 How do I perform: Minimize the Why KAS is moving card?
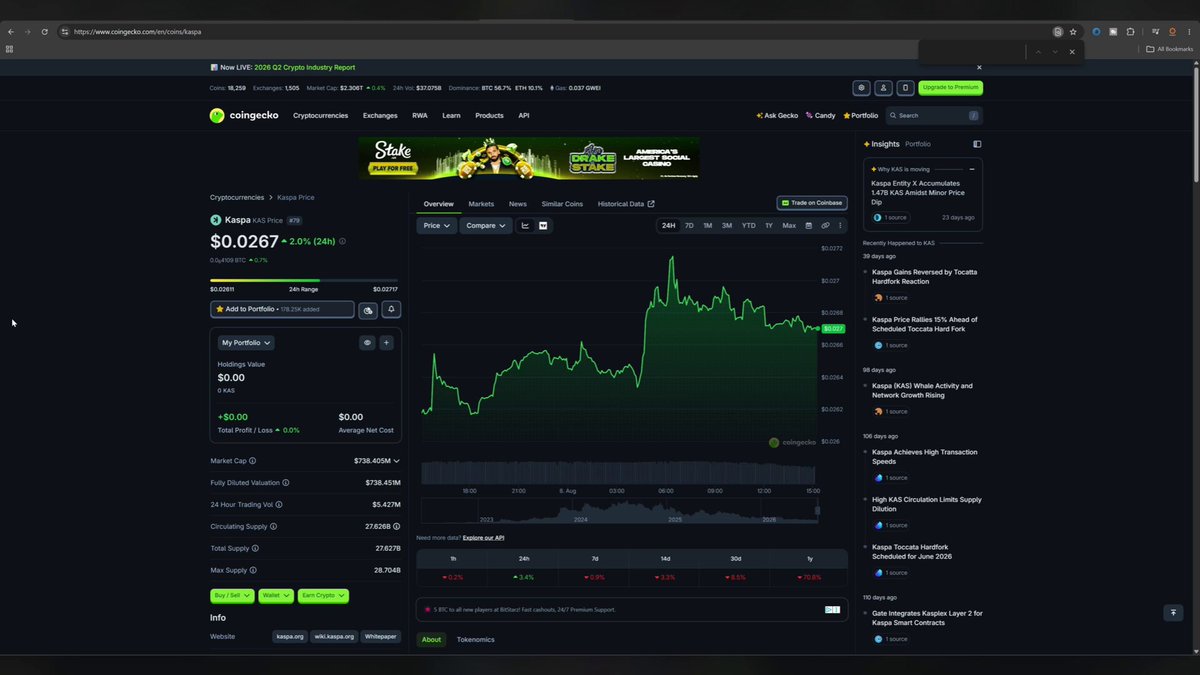972,169
